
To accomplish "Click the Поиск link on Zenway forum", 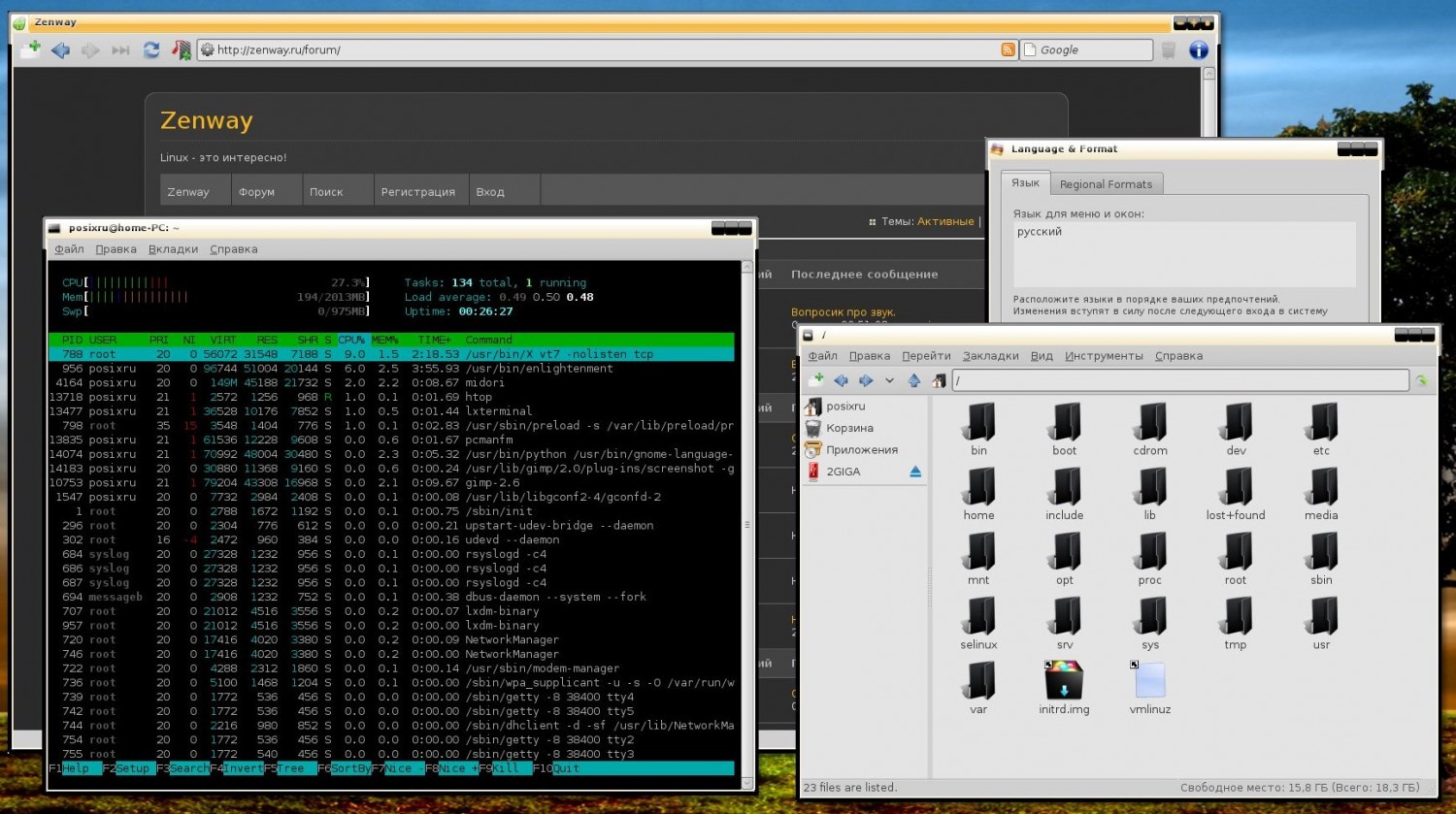I will [326, 192].
